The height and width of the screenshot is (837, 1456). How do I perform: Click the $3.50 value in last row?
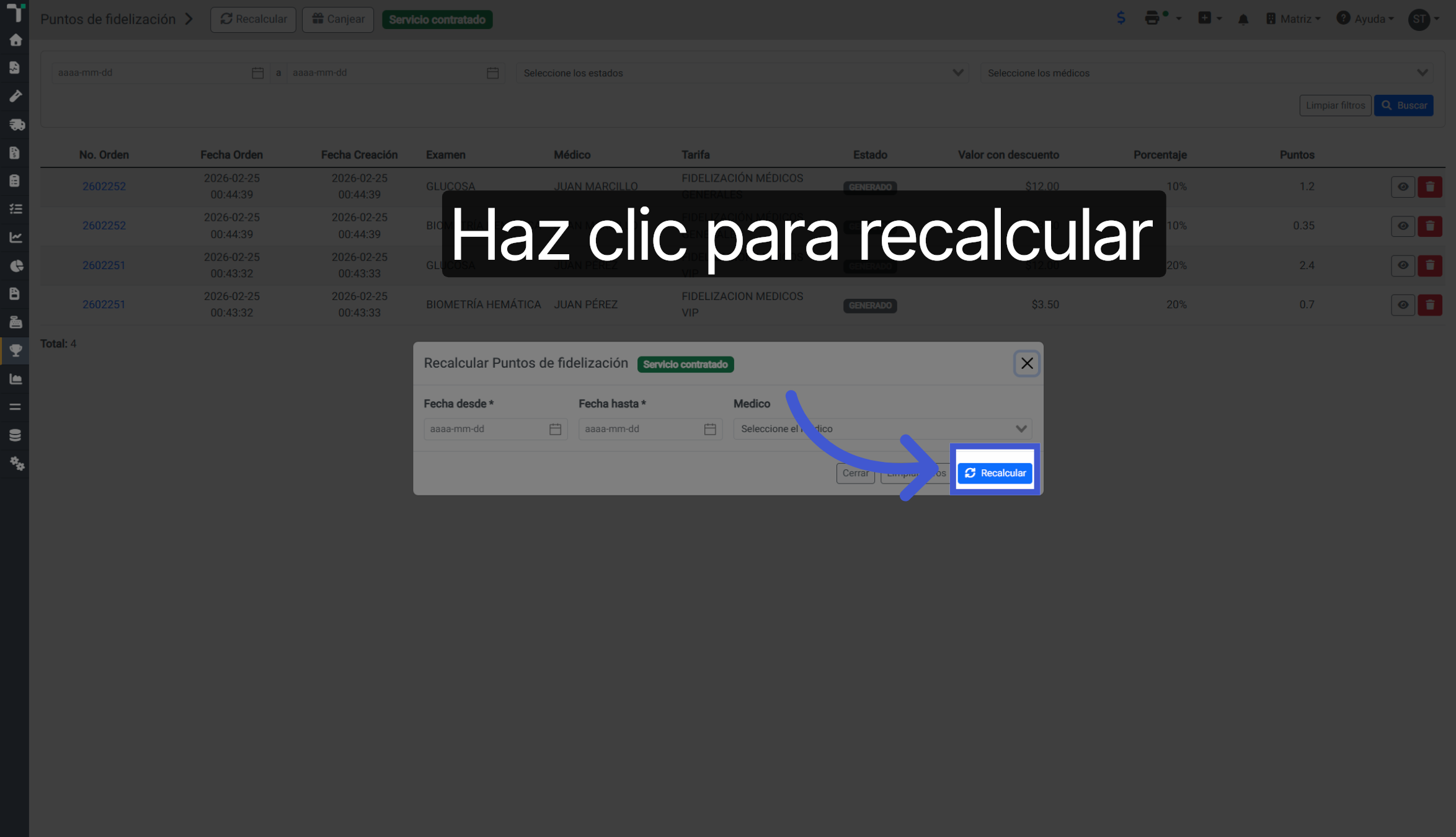[1045, 305]
